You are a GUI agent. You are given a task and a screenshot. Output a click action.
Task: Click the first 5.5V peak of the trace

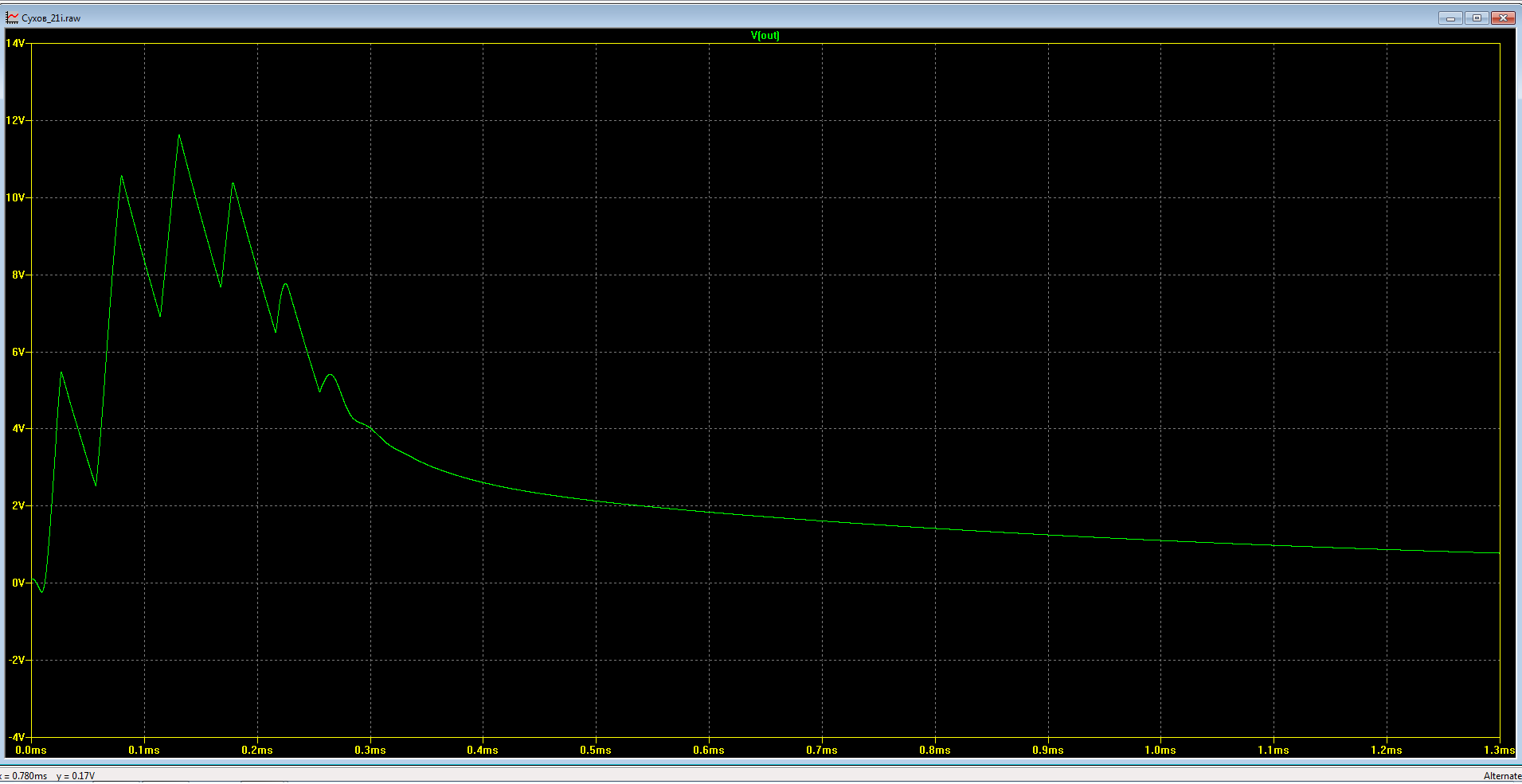[x=61, y=372]
